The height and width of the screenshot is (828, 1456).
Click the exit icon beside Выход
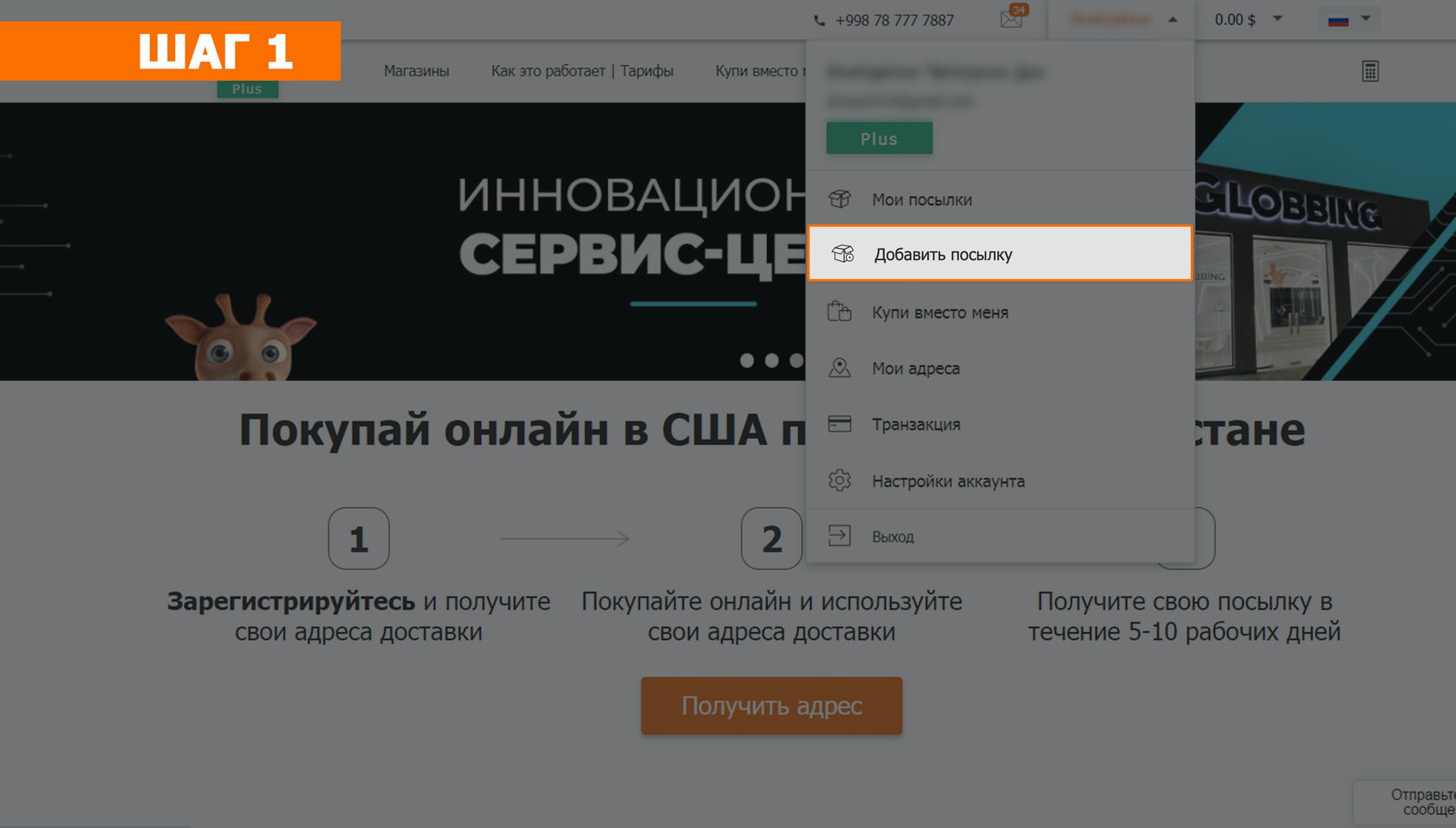839,536
